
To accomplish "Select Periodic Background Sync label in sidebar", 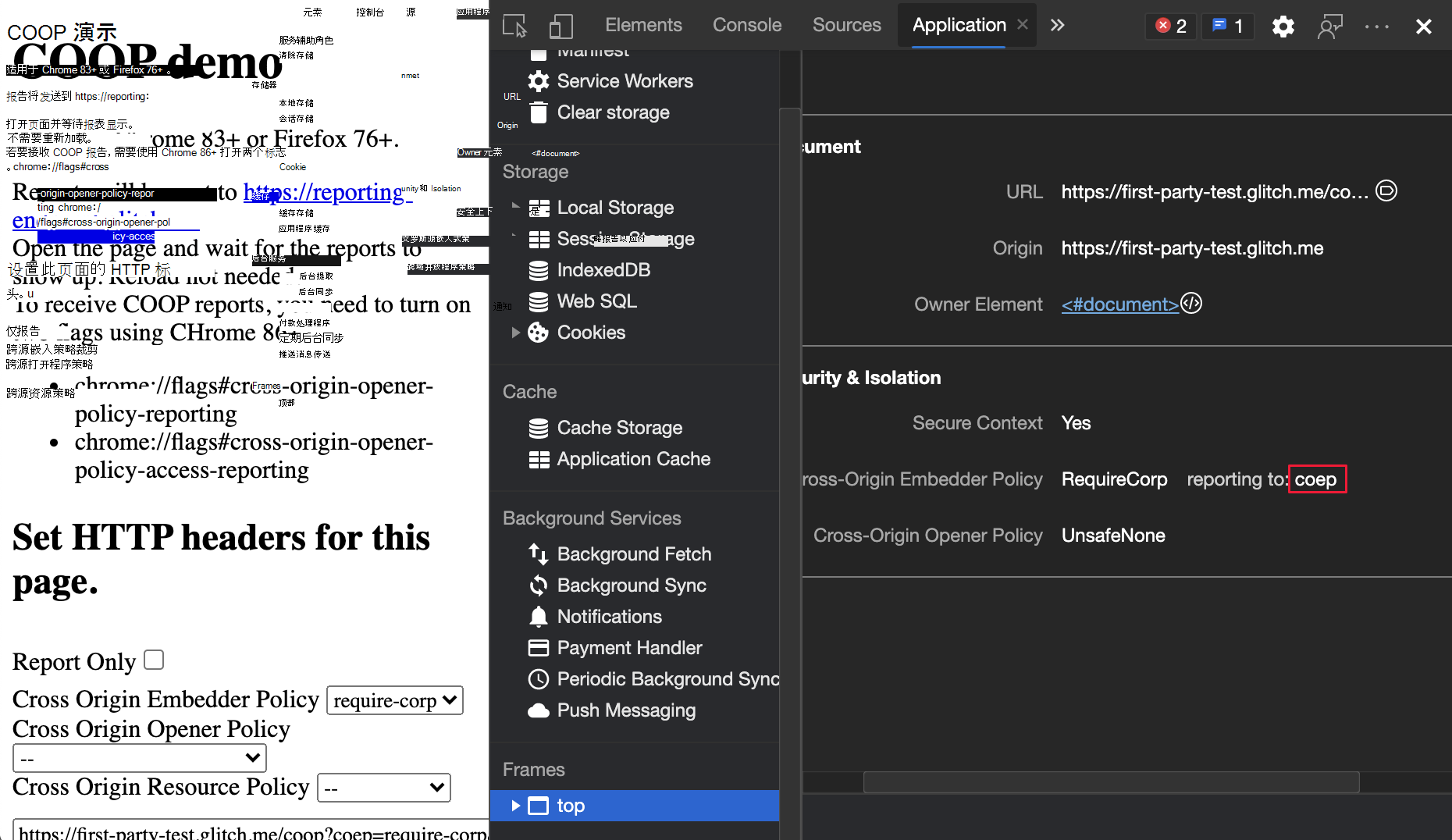I will point(668,679).
